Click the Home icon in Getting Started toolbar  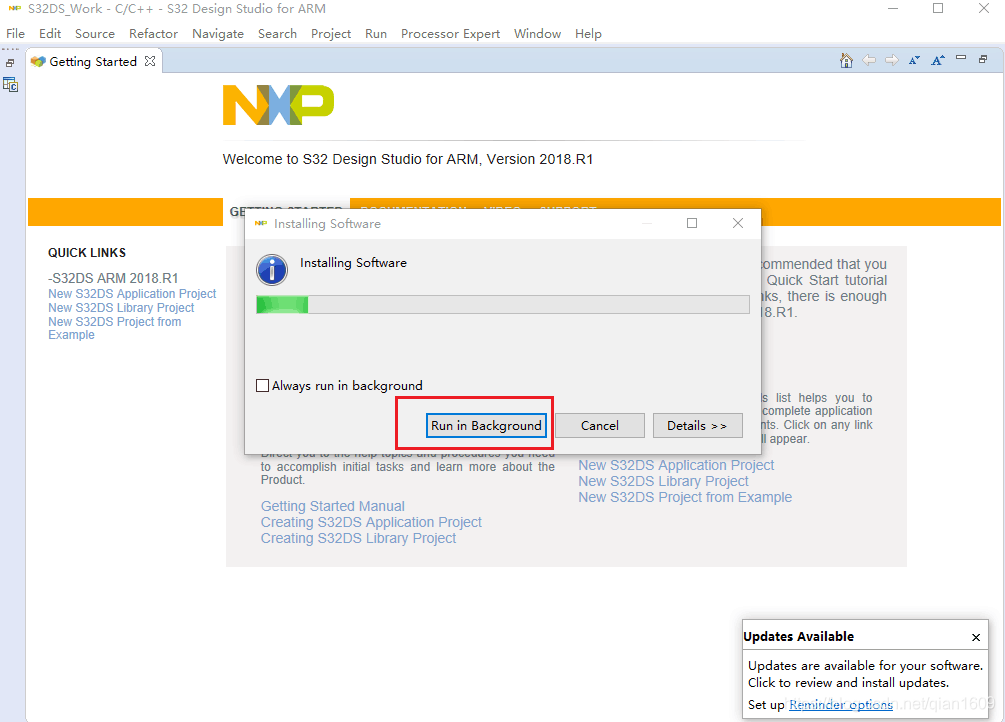coord(846,61)
